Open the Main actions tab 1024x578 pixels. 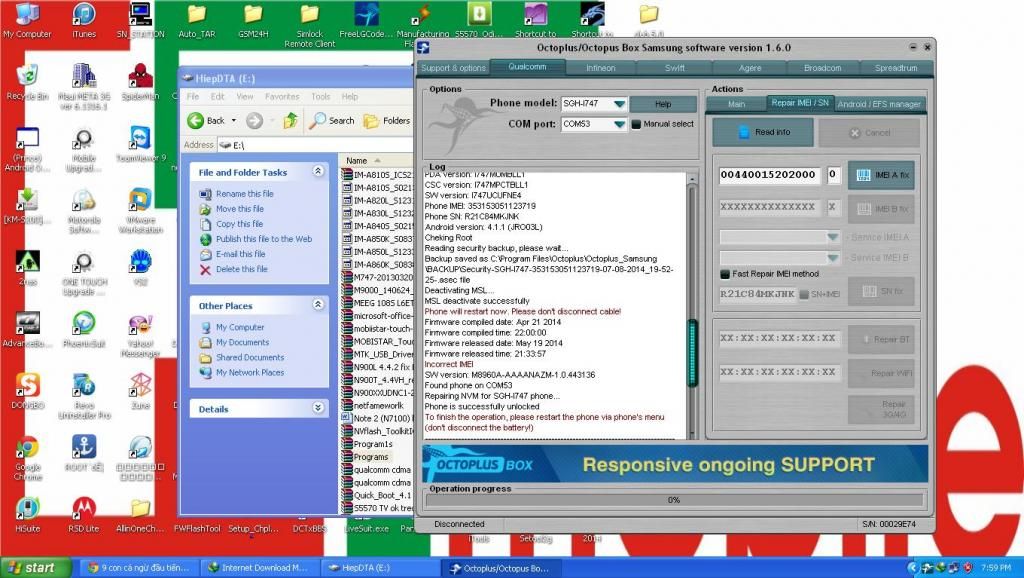[736, 104]
